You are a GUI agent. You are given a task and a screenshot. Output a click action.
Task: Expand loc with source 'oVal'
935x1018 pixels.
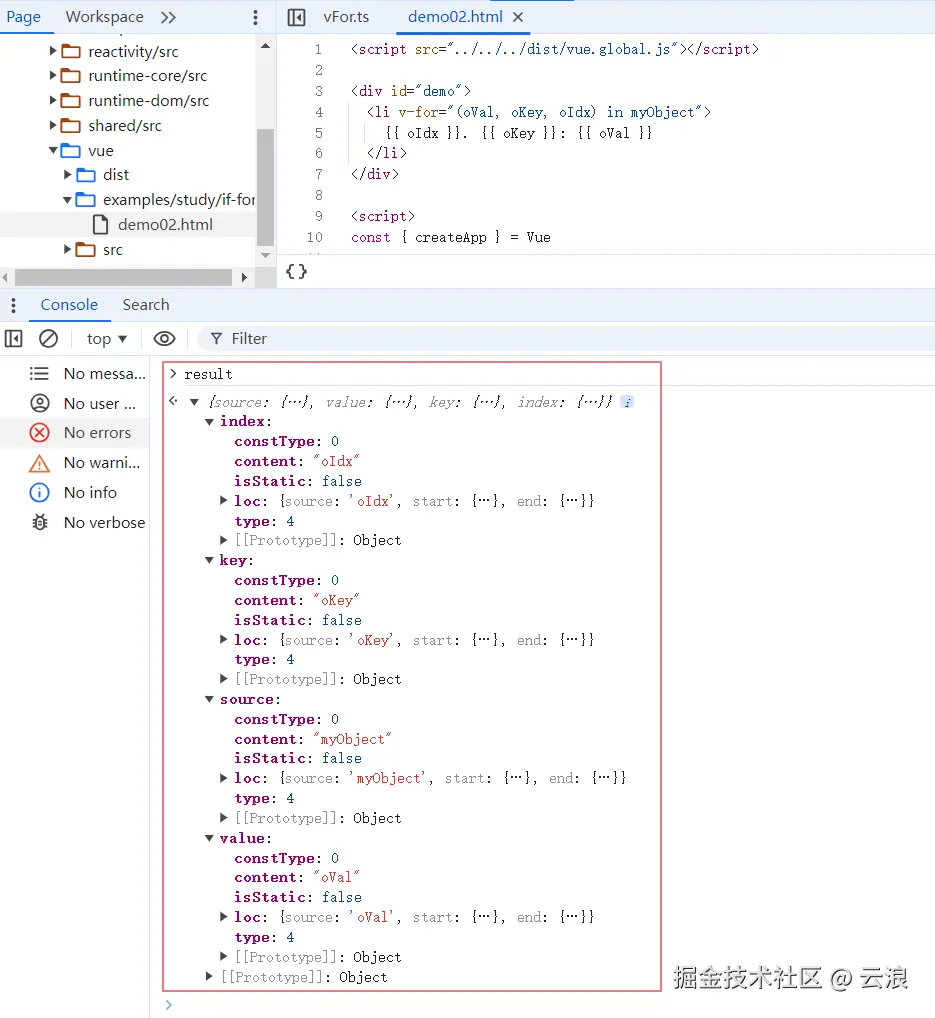[223, 917]
